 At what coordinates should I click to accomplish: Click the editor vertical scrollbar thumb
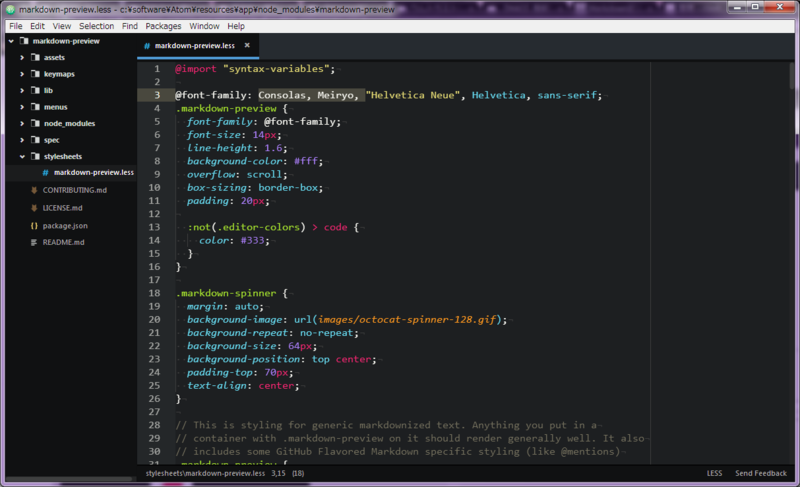pyautogui.click(x=792, y=75)
